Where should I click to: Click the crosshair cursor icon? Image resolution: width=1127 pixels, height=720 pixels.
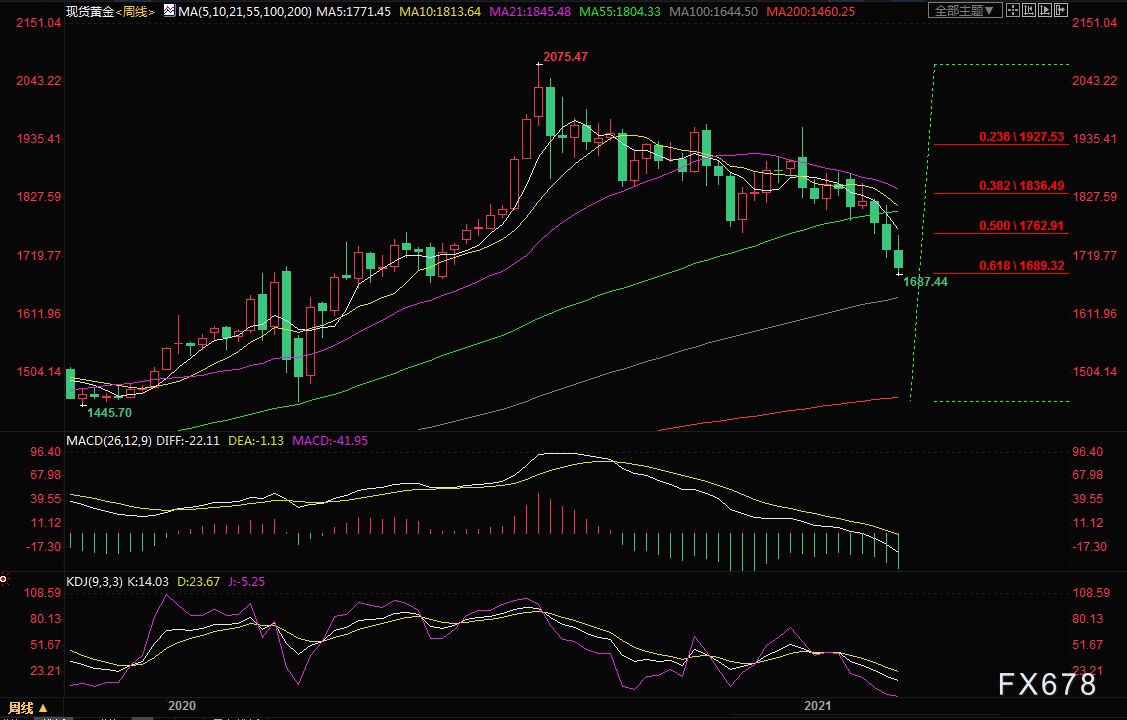click(1013, 10)
